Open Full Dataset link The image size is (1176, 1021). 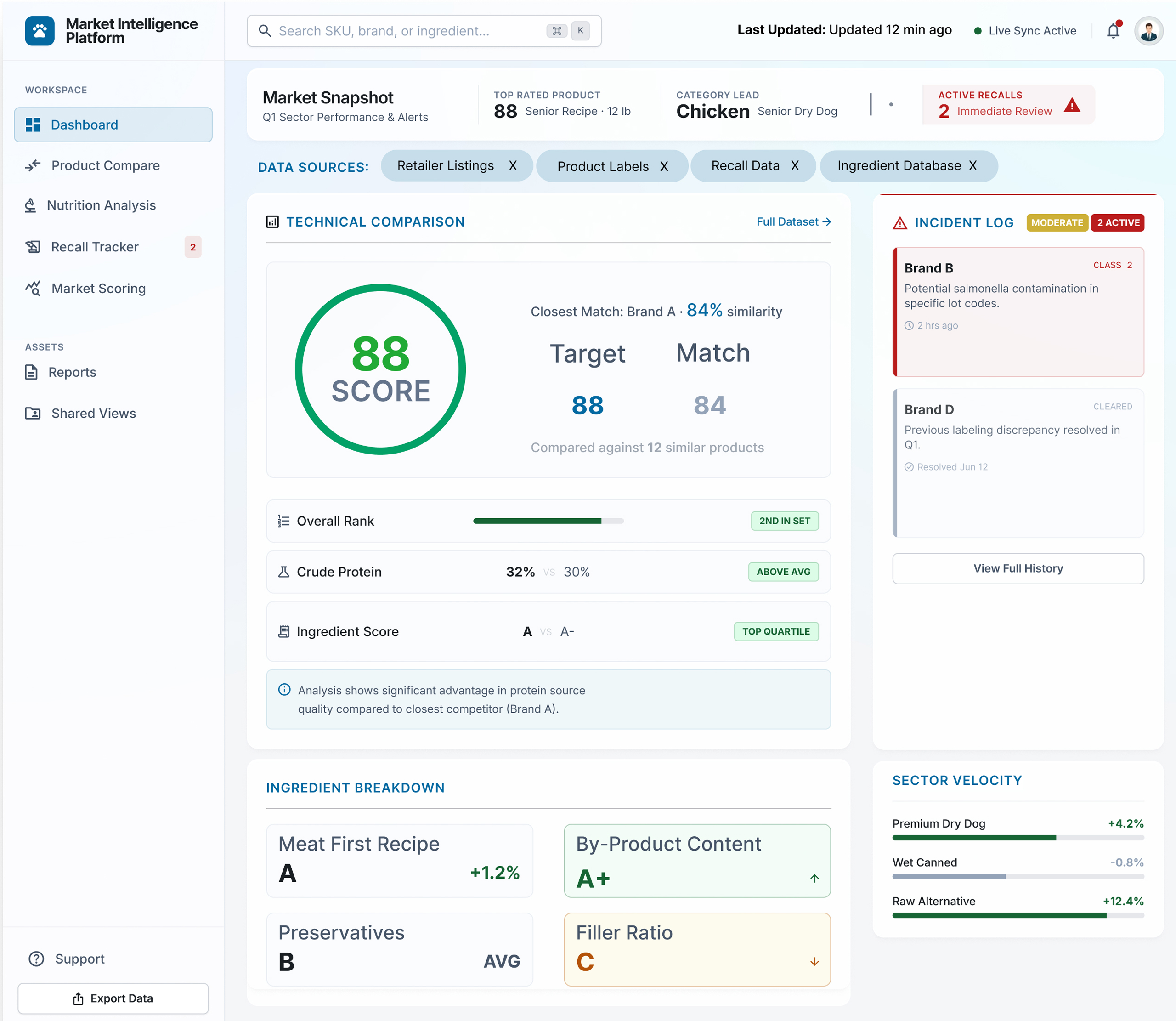[x=794, y=221]
